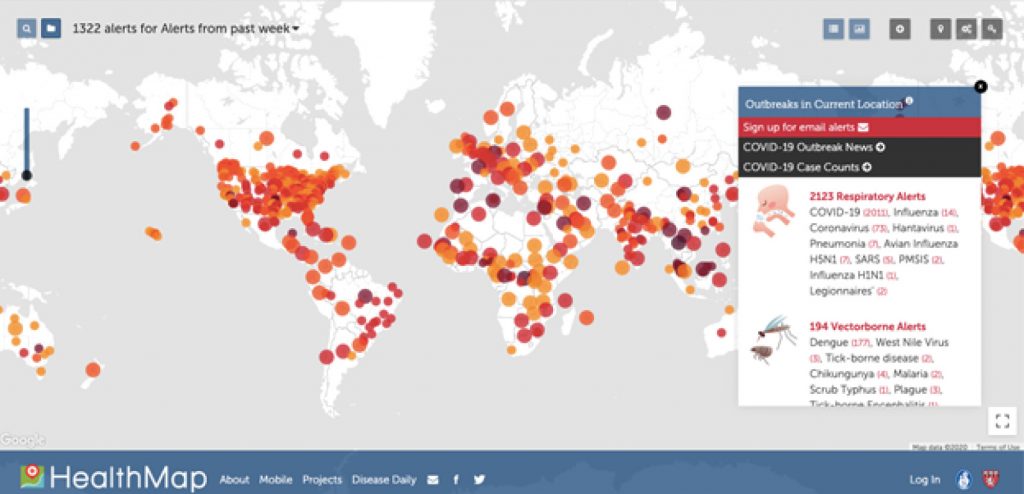
Task: Click Sign up for email alerts
Action: point(805,127)
